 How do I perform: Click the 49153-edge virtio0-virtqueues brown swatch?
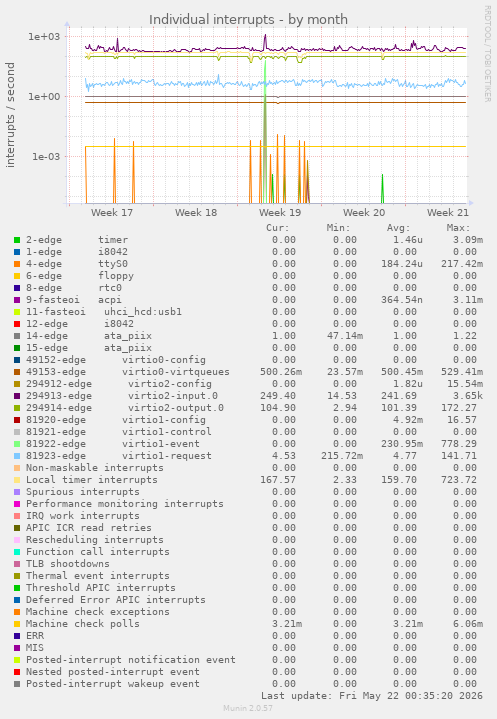pyautogui.click(x=17, y=372)
